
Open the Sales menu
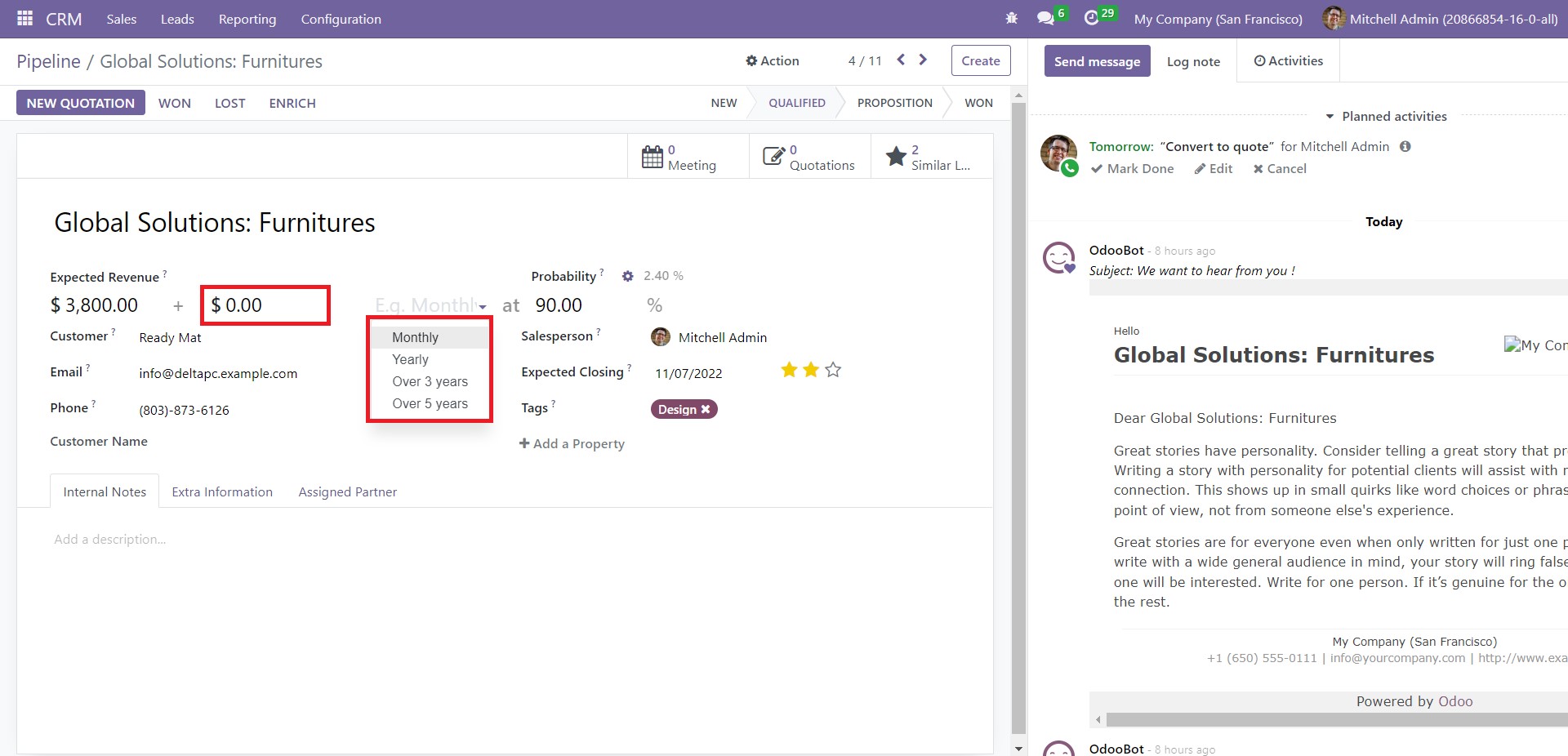(x=121, y=19)
